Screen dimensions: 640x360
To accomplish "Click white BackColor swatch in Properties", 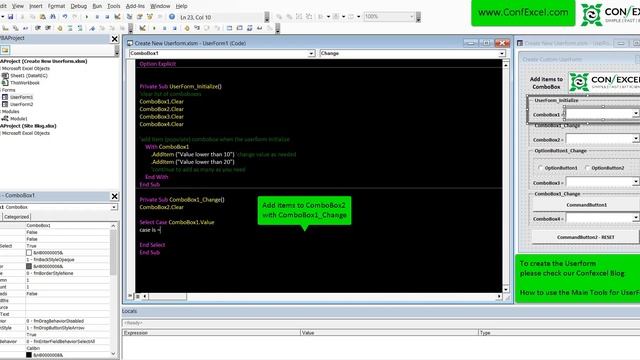I will (x=29, y=253).
